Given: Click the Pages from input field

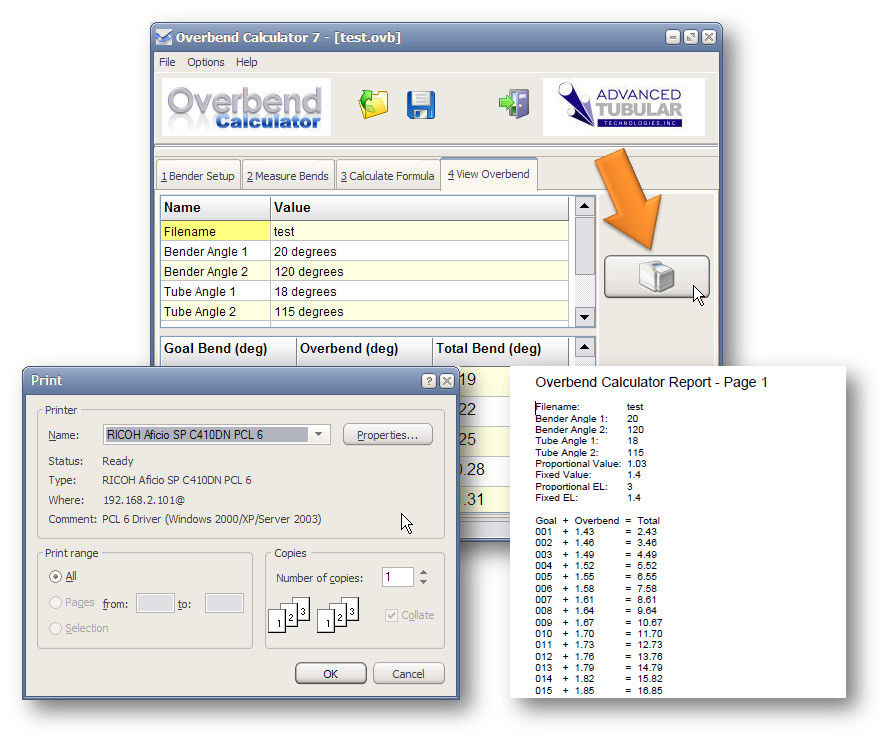Looking at the screenshot, I should click(155, 603).
